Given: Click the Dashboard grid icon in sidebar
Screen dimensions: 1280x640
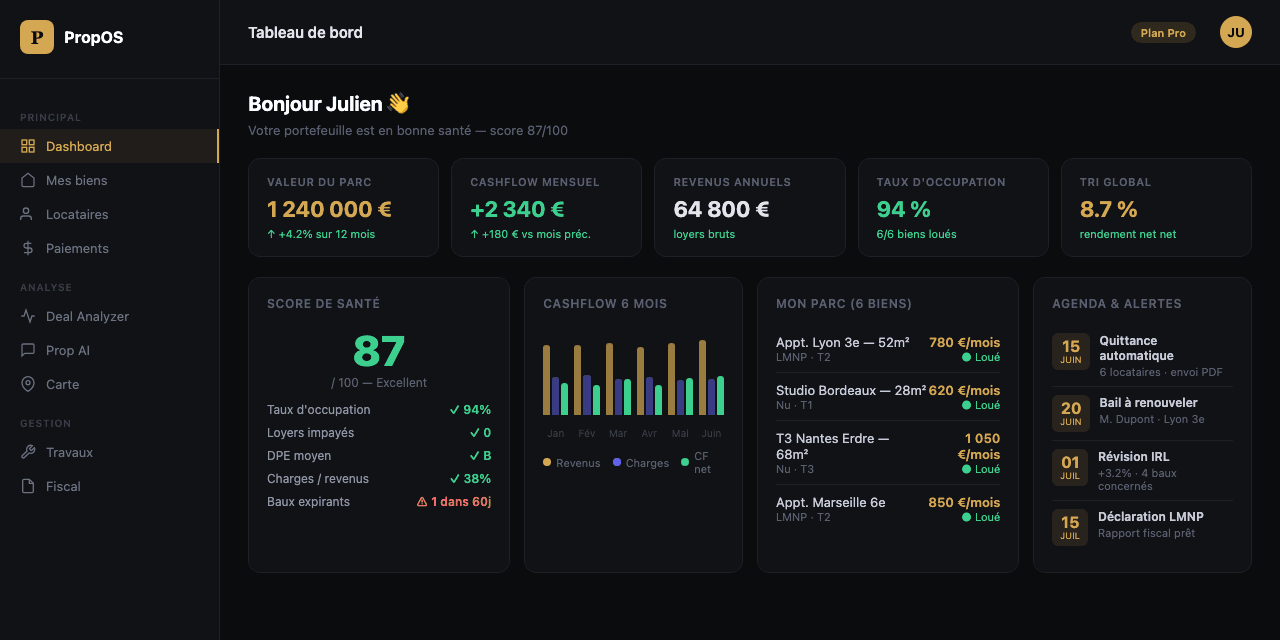Looking at the screenshot, I should click(28, 146).
